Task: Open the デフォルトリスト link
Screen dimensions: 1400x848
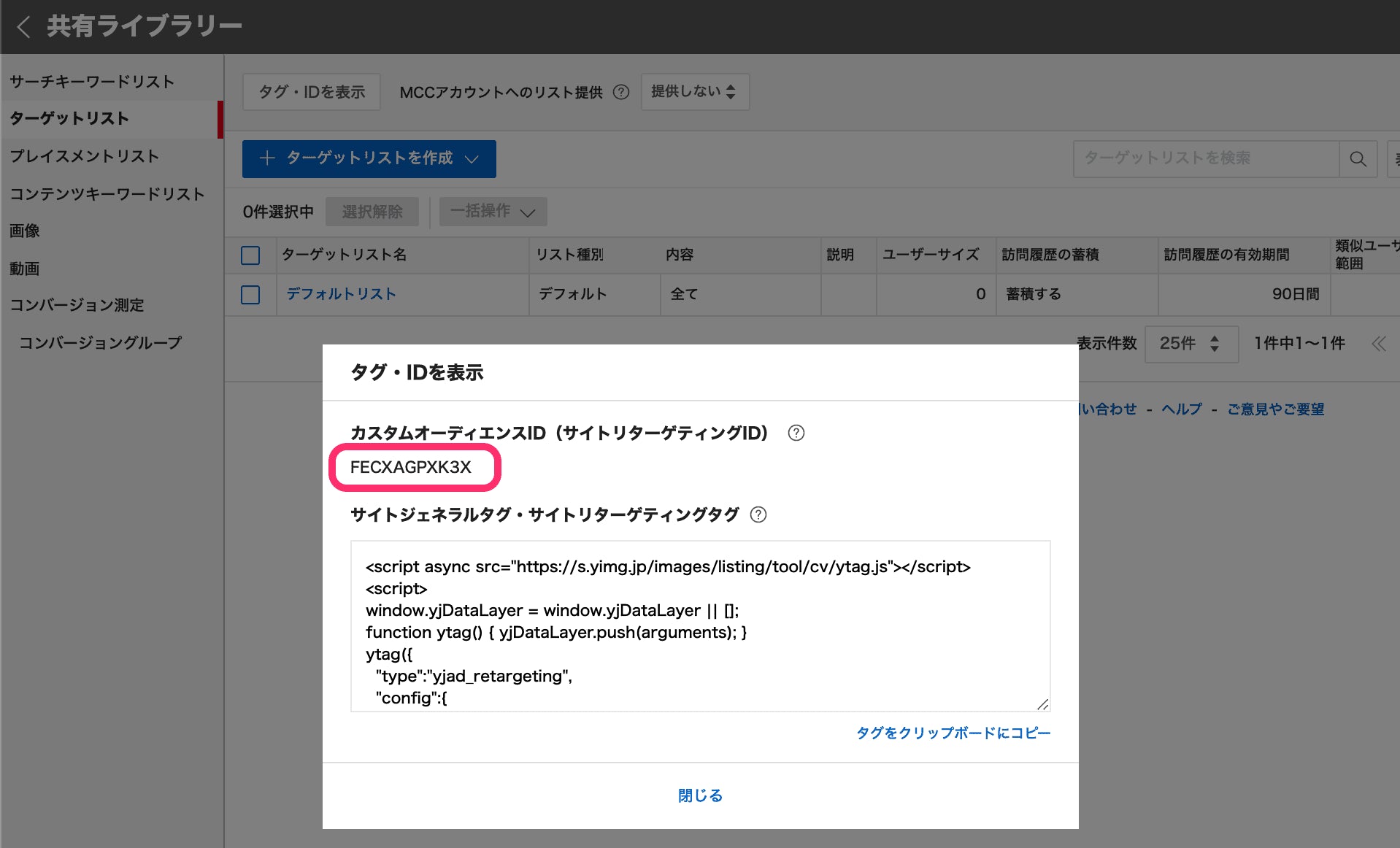Action: [x=341, y=294]
